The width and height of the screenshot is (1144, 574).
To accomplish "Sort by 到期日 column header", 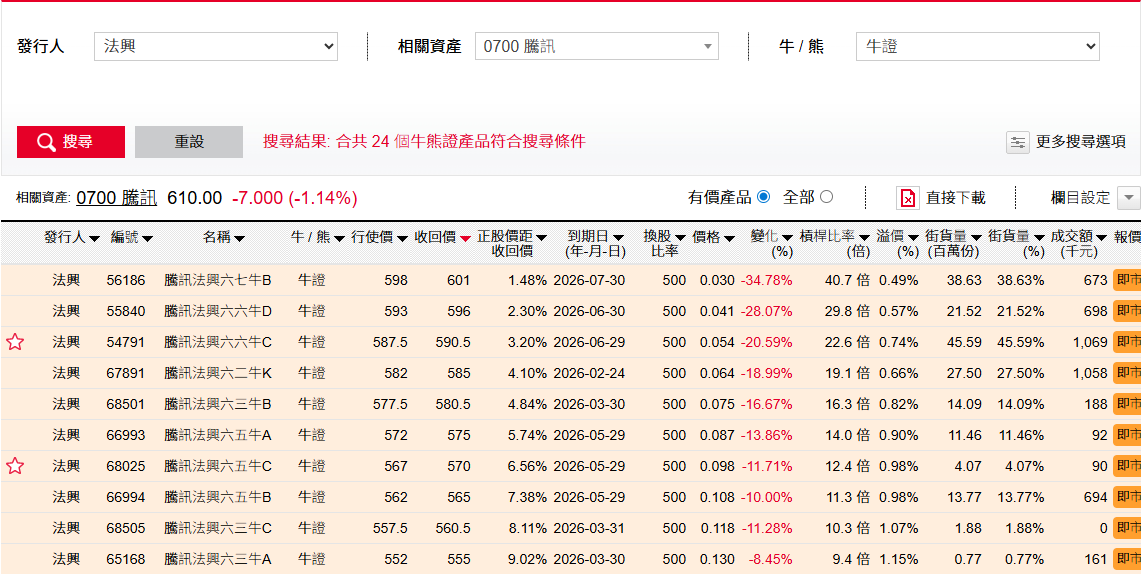I will click(x=596, y=244).
